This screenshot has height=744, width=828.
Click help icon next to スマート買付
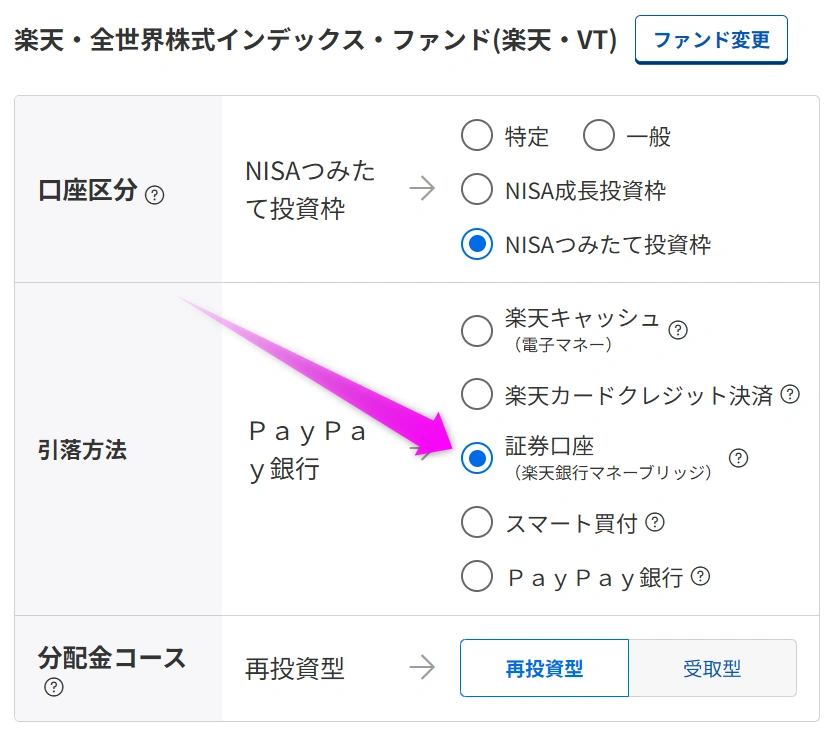pyautogui.click(x=655, y=522)
